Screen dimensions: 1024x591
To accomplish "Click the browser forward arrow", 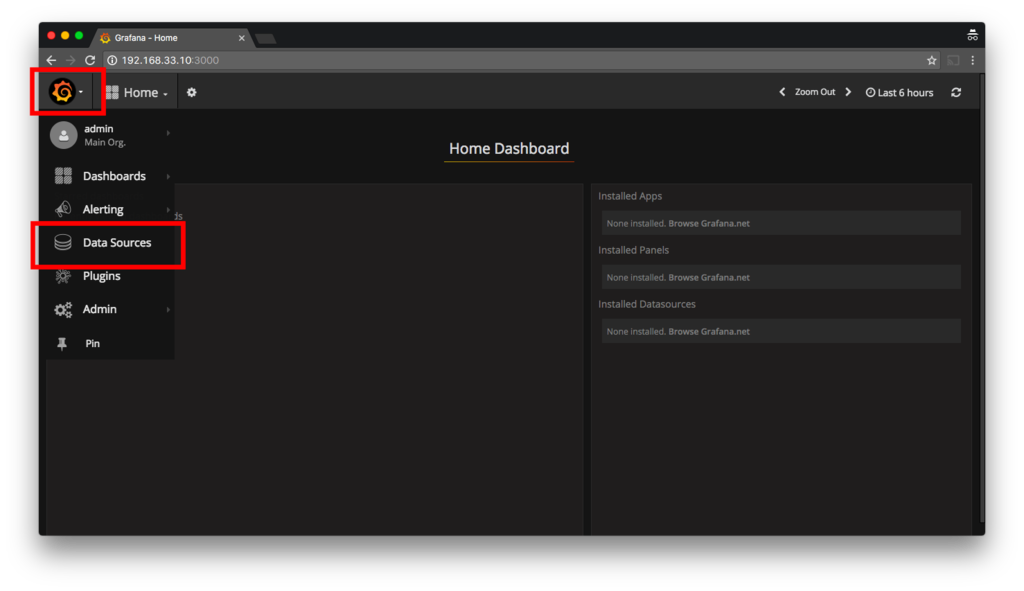I will tap(71, 60).
